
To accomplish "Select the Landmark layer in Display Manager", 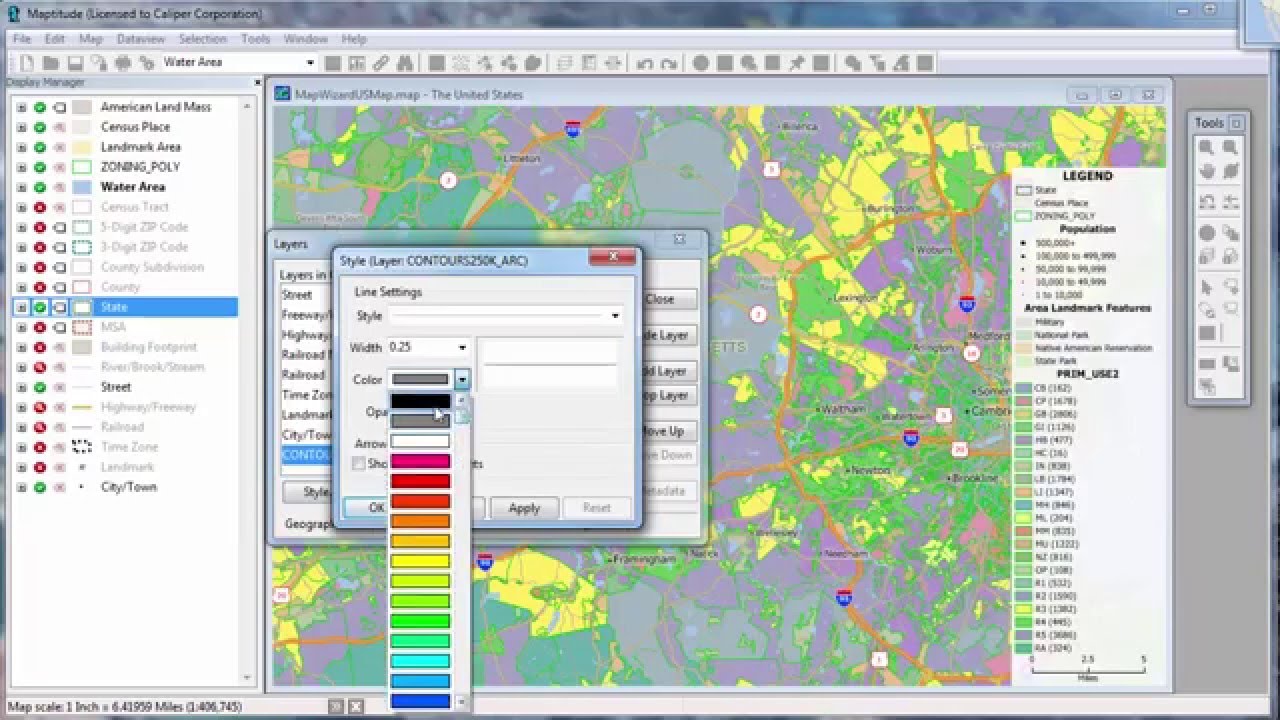I will [x=128, y=467].
